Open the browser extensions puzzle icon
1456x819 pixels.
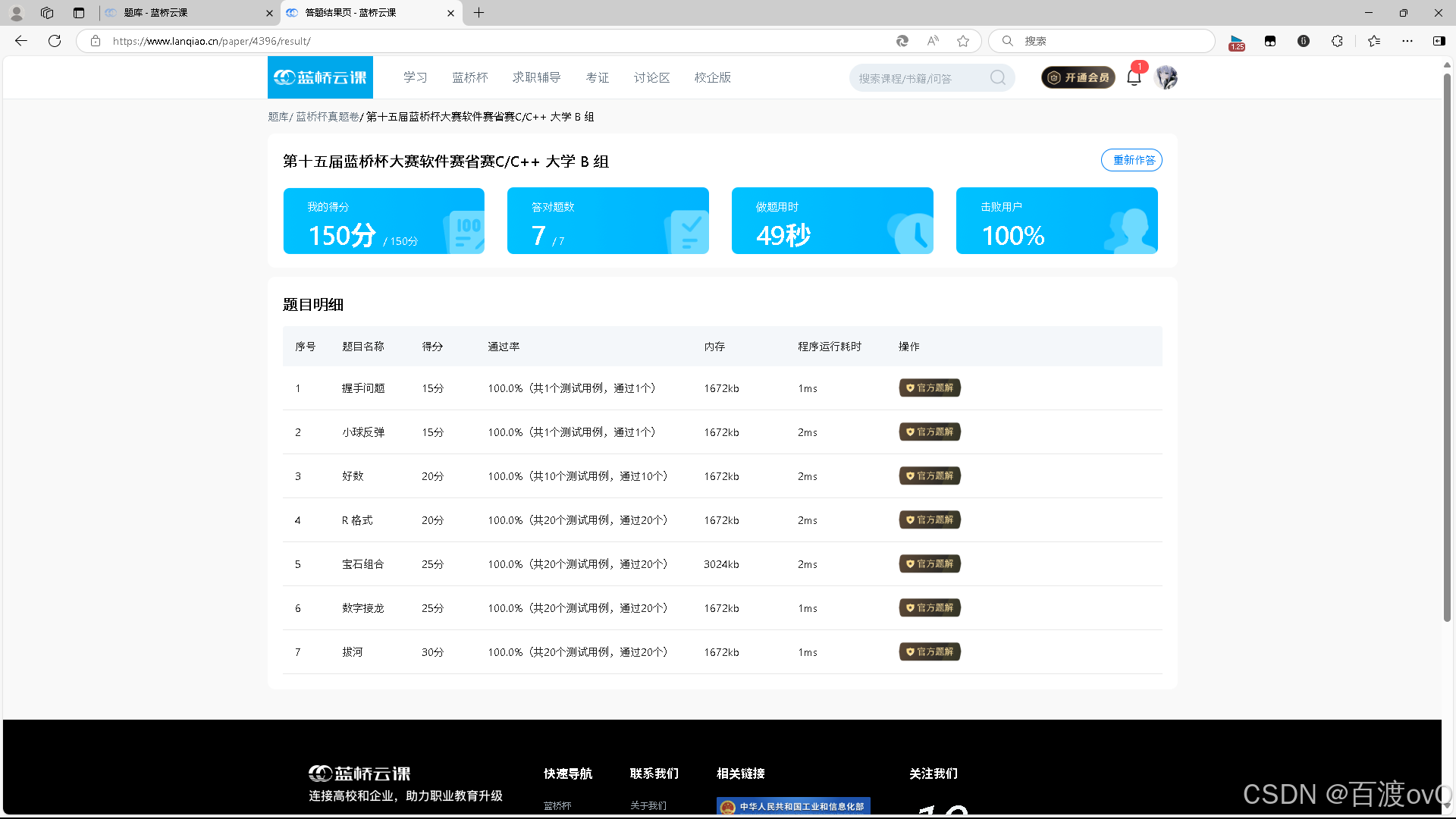(x=1337, y=41)
